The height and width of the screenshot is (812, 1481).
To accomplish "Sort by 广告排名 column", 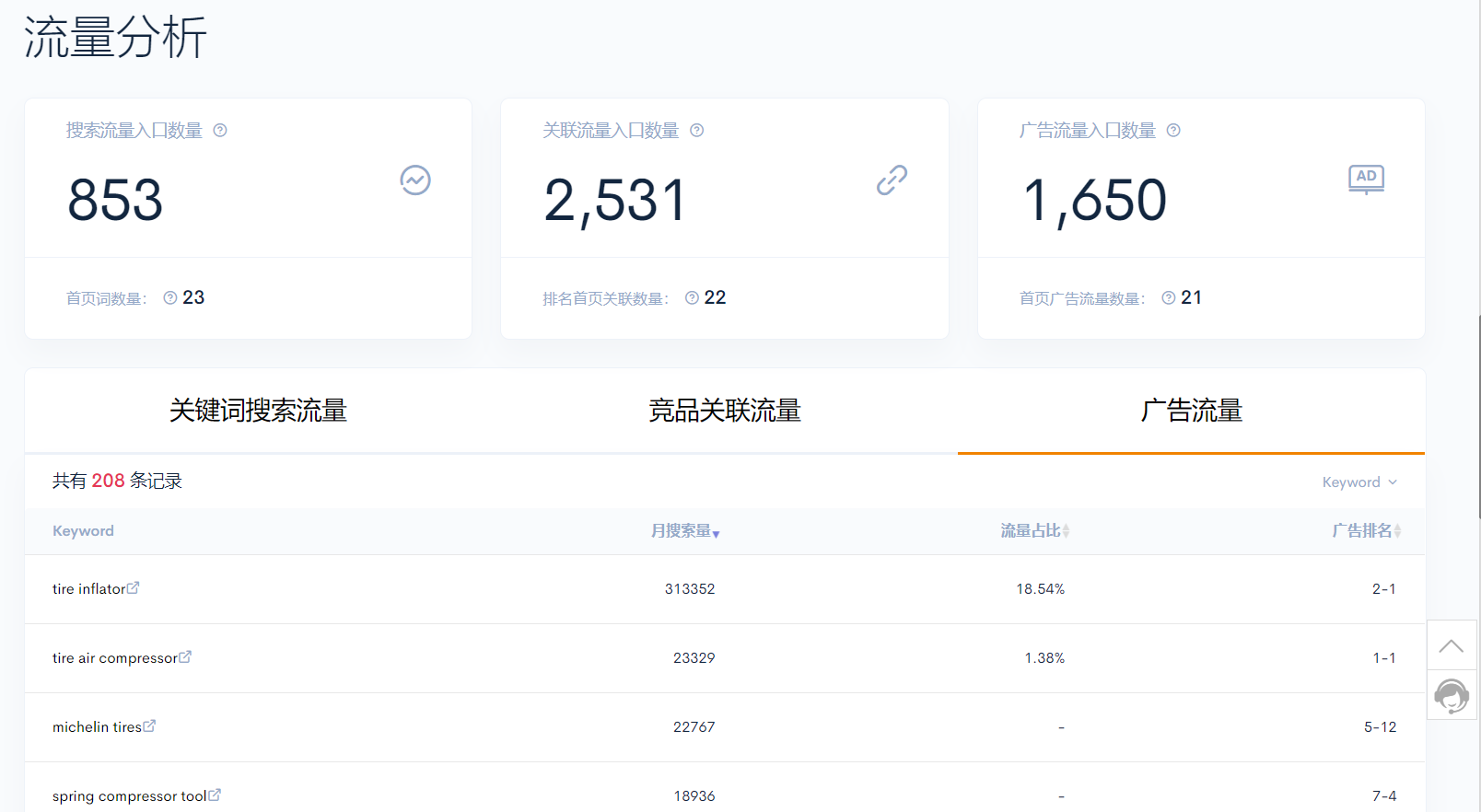I will tap(1367, 531).
